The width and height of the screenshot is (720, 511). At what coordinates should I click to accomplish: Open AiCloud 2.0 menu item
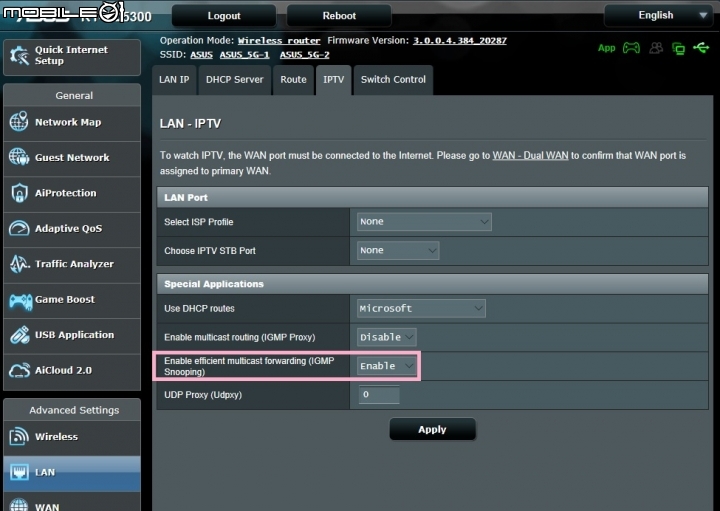coord(72,371)
